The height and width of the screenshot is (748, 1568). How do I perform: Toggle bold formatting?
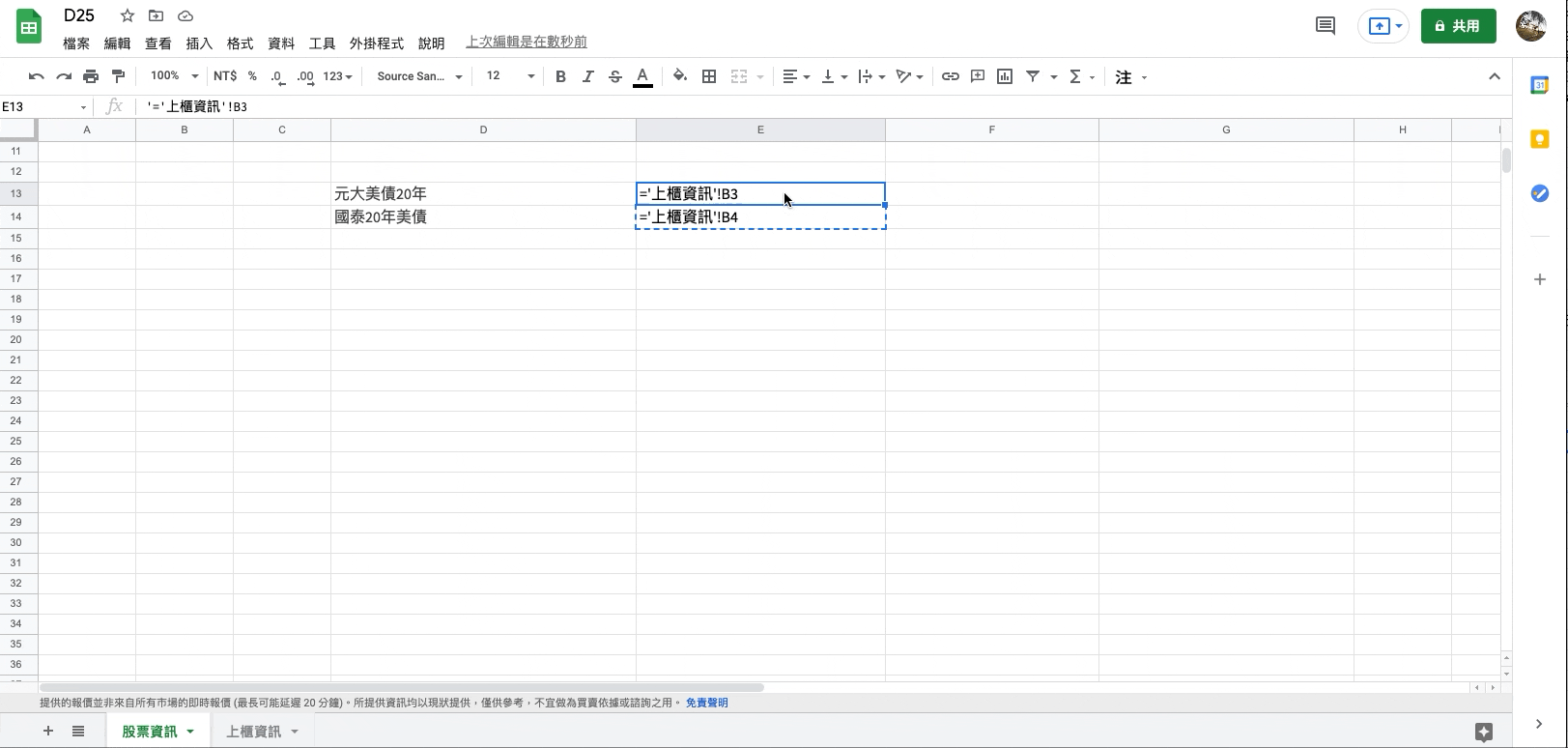[560, 76]
